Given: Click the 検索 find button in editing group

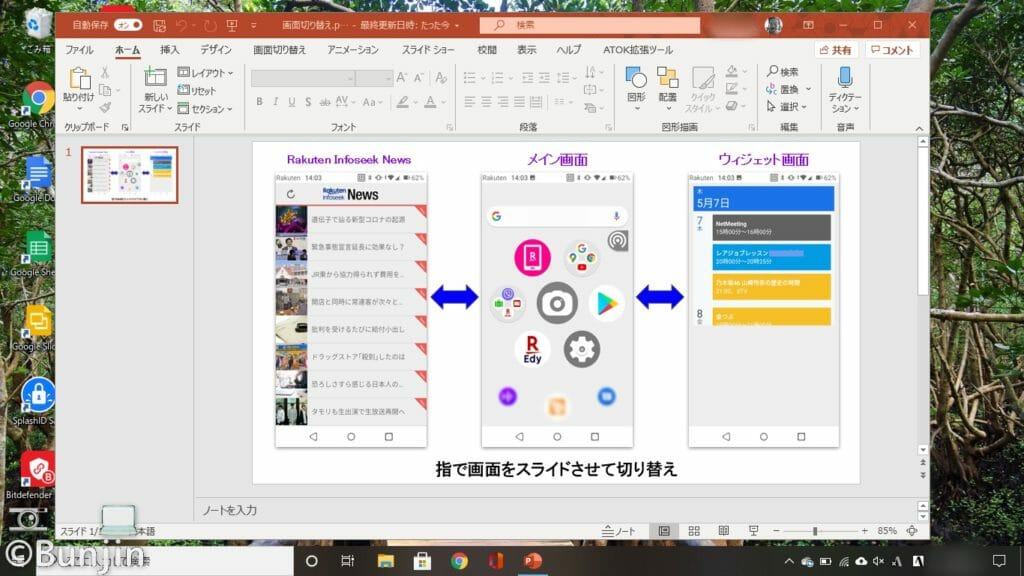Looking at the screenshot, I should 783,71.
